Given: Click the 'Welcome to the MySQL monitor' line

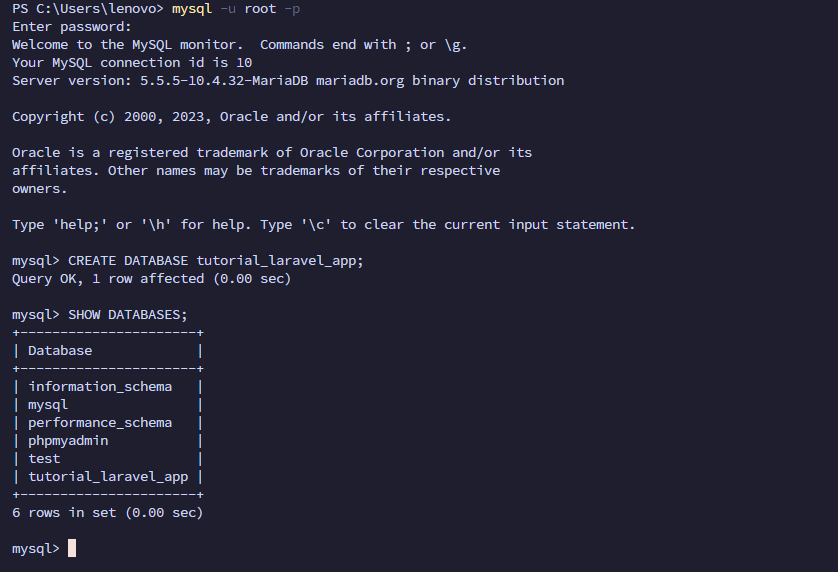Looking at the screenshot, I should [x=239, y=45].
